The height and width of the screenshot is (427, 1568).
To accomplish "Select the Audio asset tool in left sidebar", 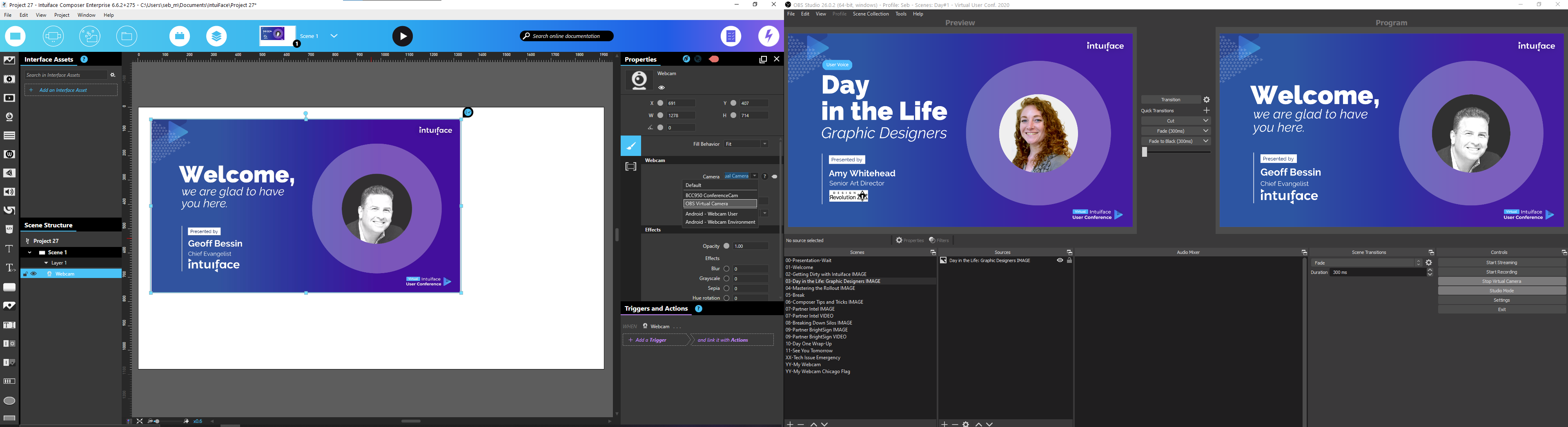I will [9, 192].
